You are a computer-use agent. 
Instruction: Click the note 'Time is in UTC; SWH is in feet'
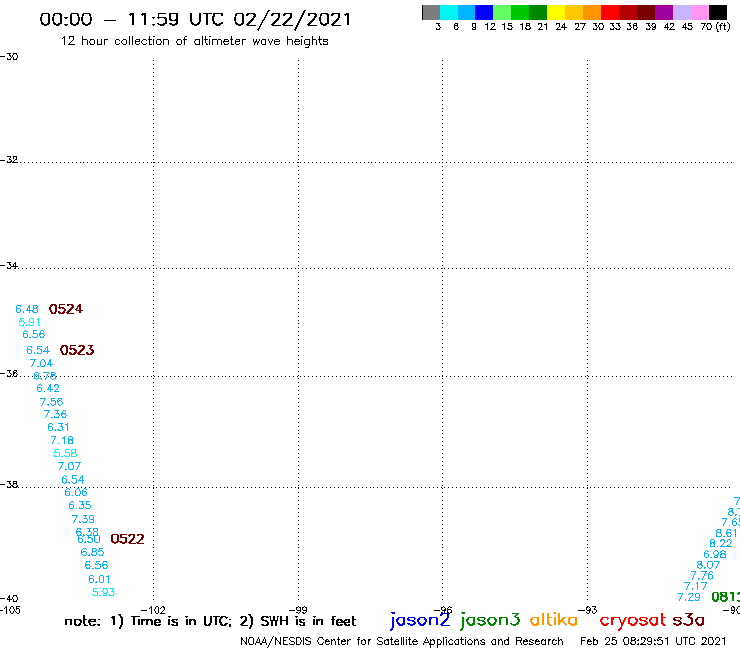pyautogui.click(x=210, y=621)
